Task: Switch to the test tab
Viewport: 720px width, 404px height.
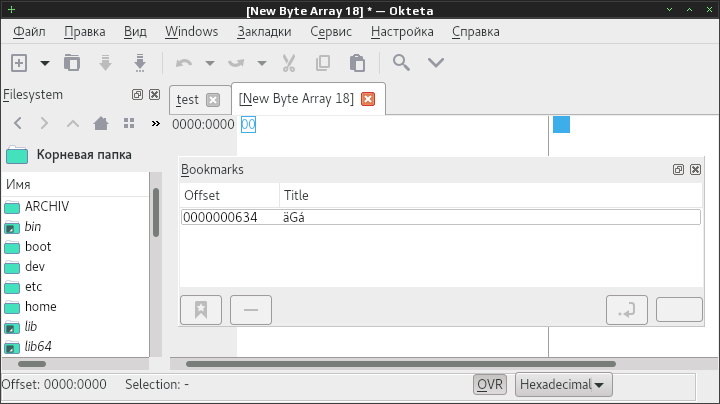Action: pyautogui.click(x=188, y=100)
